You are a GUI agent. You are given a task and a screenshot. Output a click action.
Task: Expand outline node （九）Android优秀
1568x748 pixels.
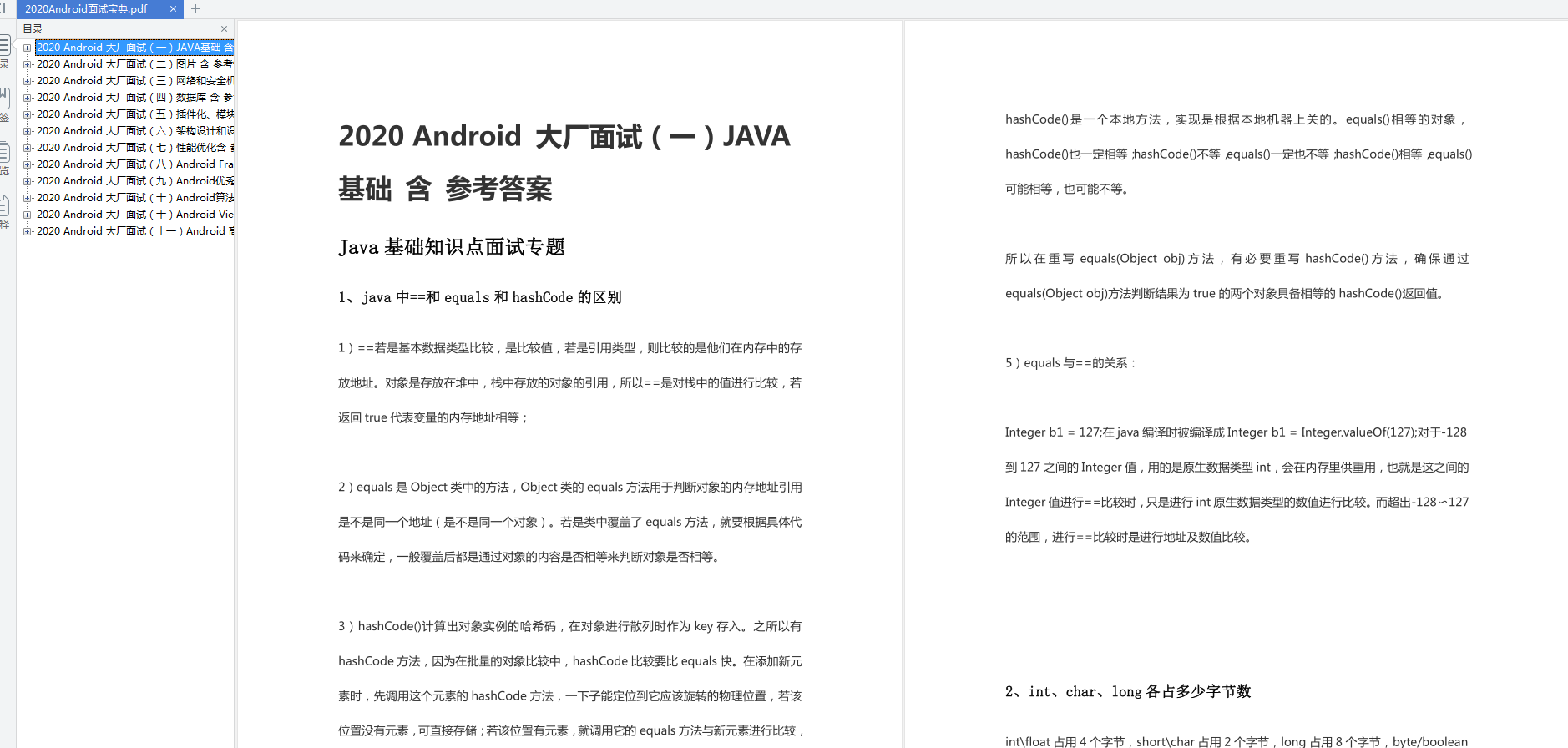pyautogui.click(x=27, y=181)
